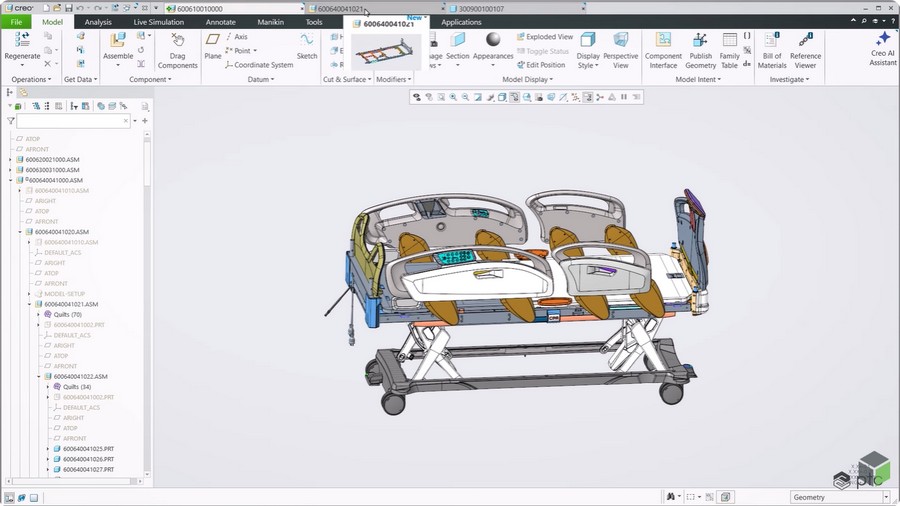Switch to the Applications tab

pyautogui.click(x=461, y=22)
